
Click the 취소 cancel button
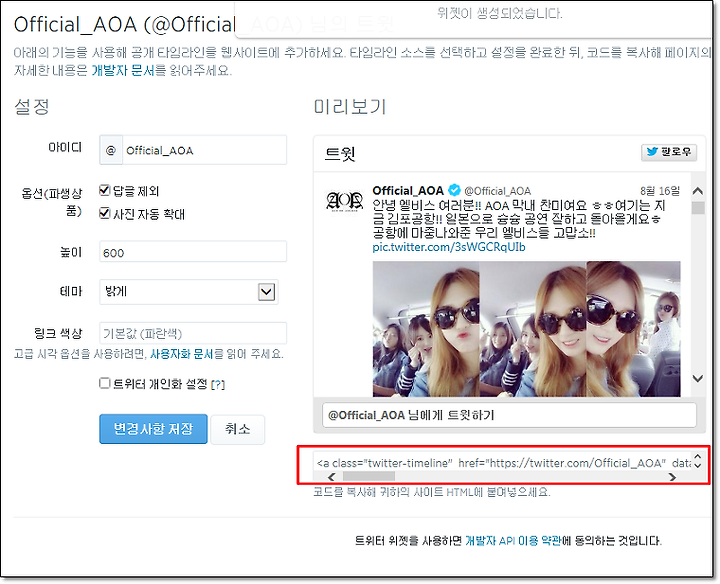[237, 429]
